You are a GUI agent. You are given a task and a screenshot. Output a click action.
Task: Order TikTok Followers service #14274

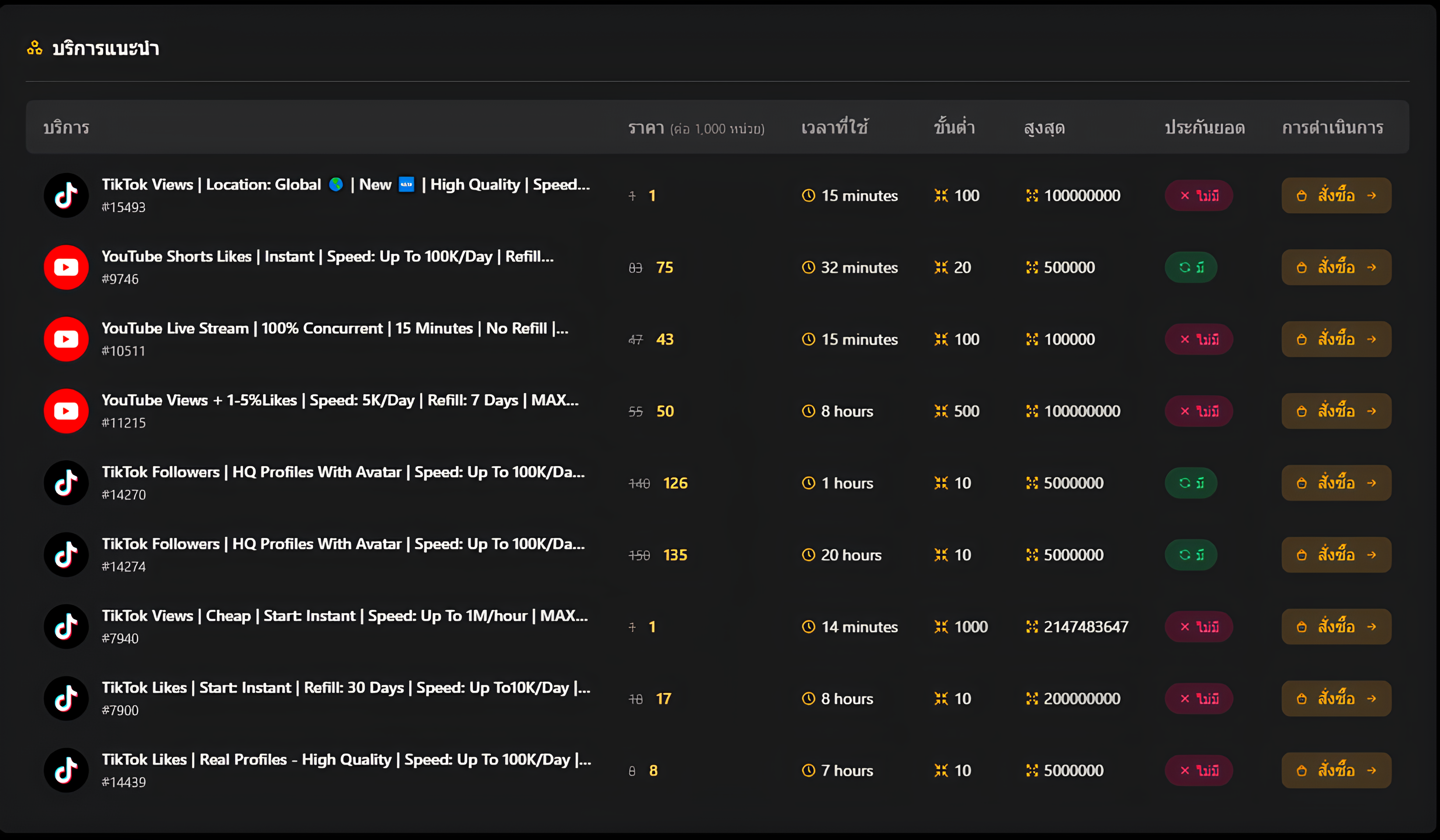coord(1336,555)
